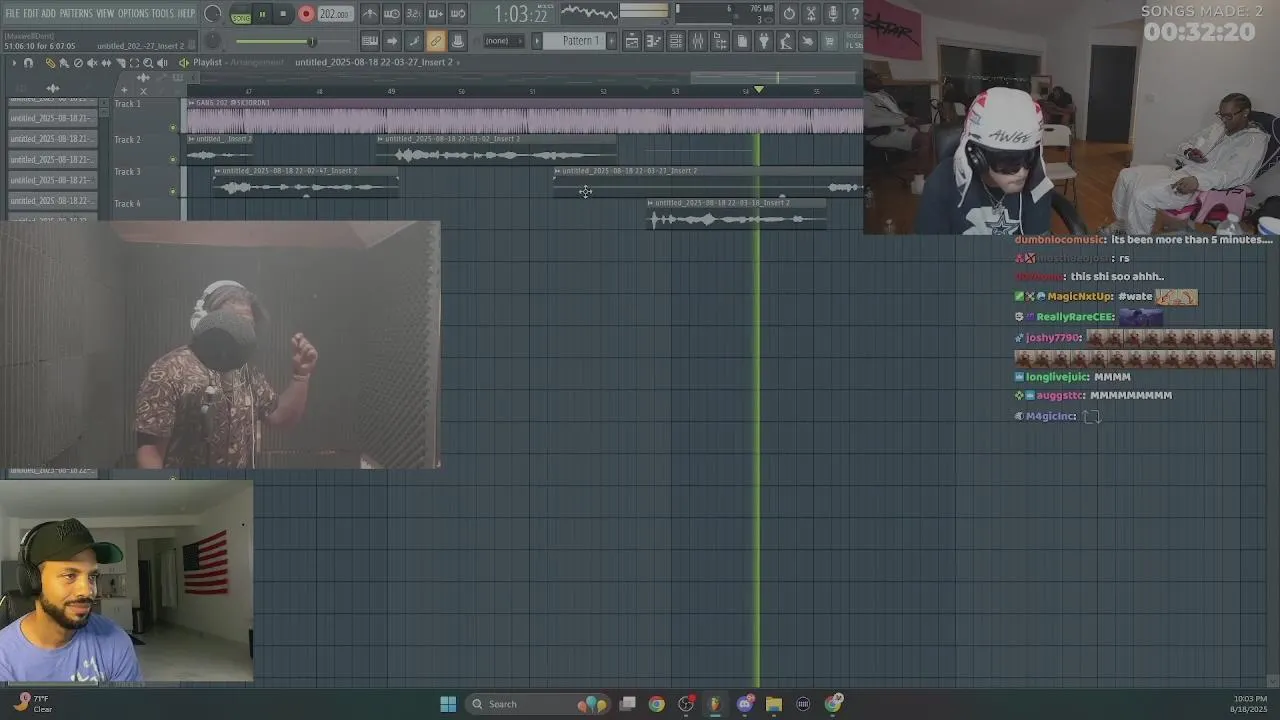1280x720 pixels.
Task: Select the Mute tool in playlist toolbar
Action: 91,62
